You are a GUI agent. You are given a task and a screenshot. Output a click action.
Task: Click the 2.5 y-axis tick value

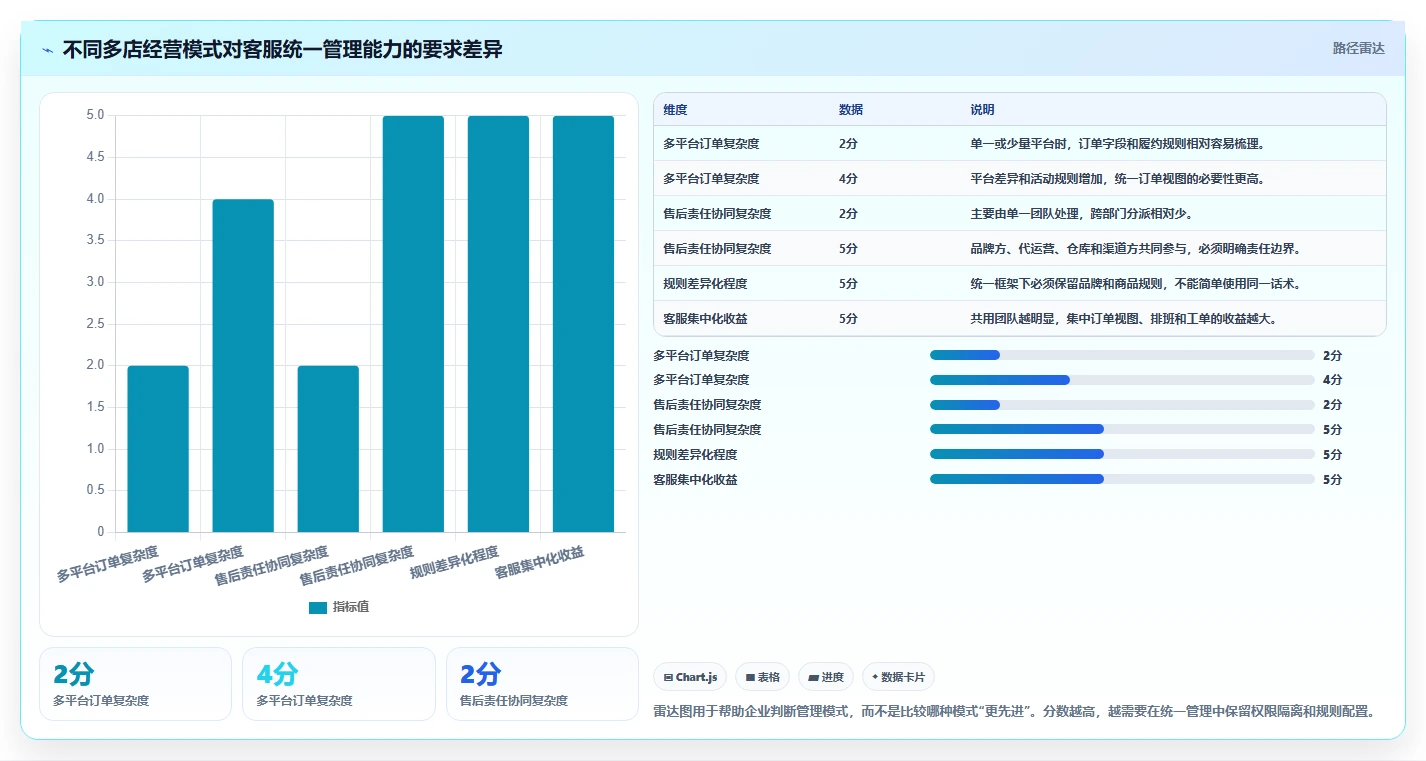(95, 324)
